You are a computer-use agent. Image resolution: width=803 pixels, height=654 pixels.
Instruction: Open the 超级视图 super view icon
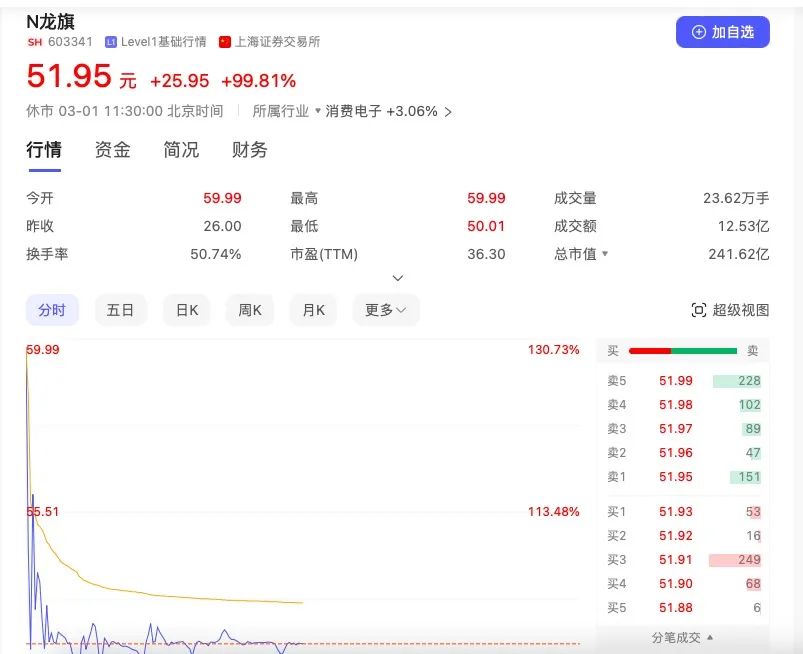coord(700,310)
